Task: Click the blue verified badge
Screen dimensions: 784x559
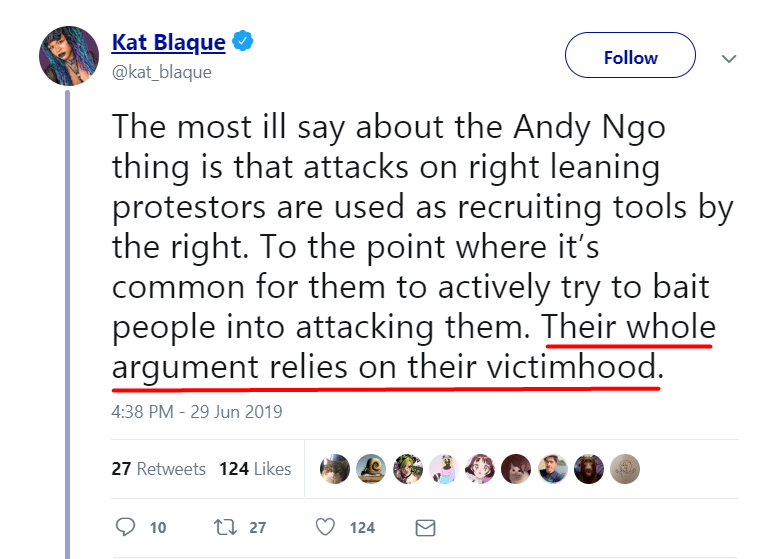Action: coord(243,43)
